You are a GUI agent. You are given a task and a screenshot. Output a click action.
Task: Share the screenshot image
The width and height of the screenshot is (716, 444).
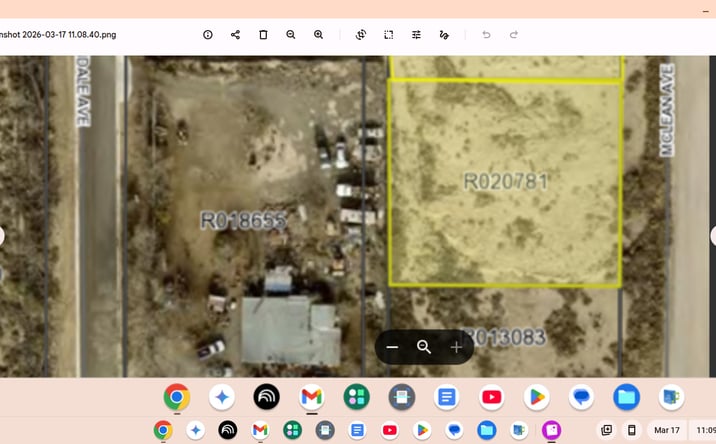(235, 35)
